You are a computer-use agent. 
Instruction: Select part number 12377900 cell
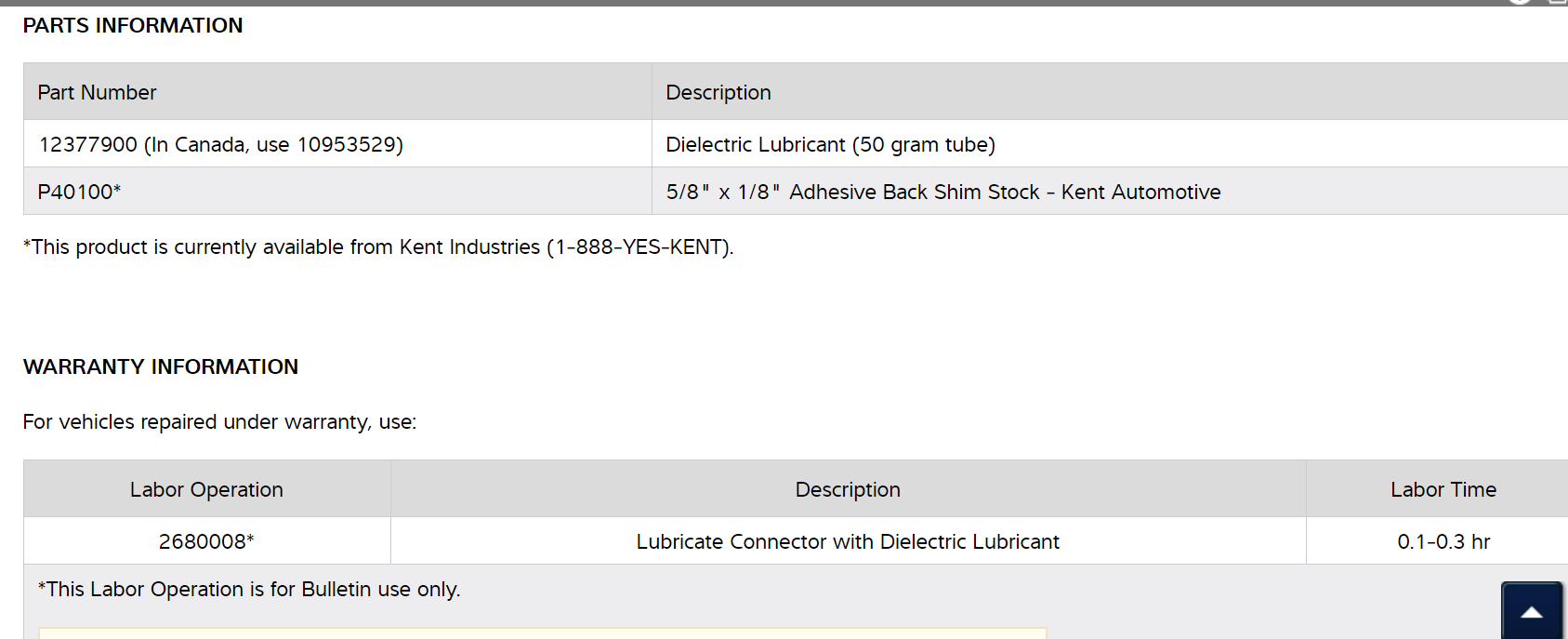point(220,145)
